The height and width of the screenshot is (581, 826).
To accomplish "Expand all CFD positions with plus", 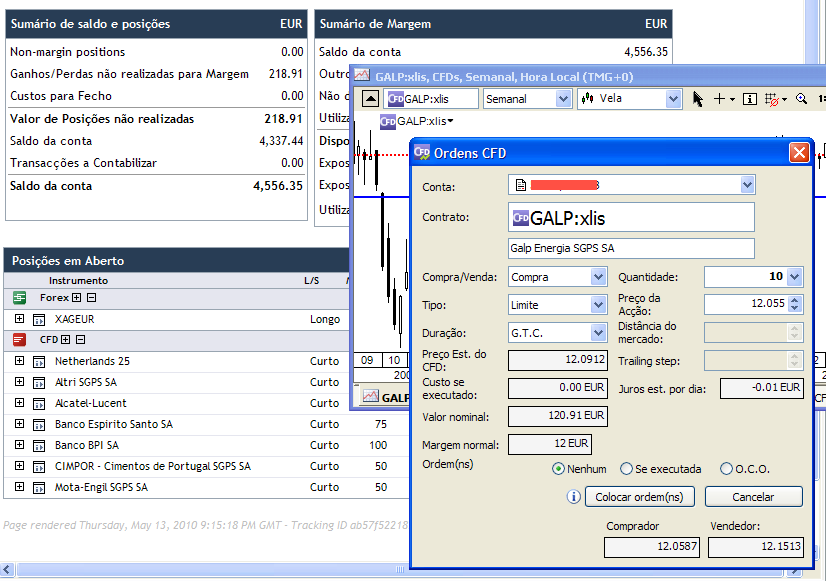I will [x=65, y=340].
